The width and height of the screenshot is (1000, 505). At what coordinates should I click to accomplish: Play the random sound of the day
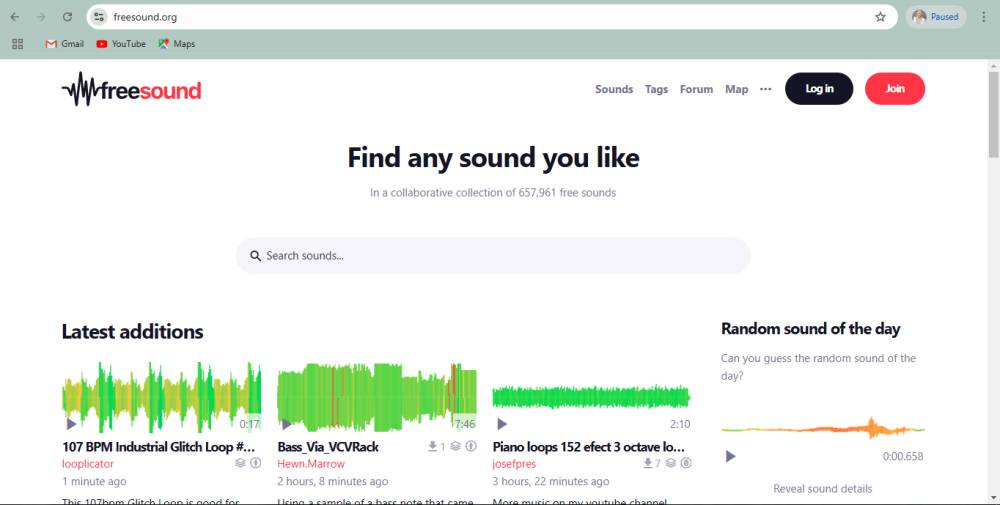[x=730, y=456]
